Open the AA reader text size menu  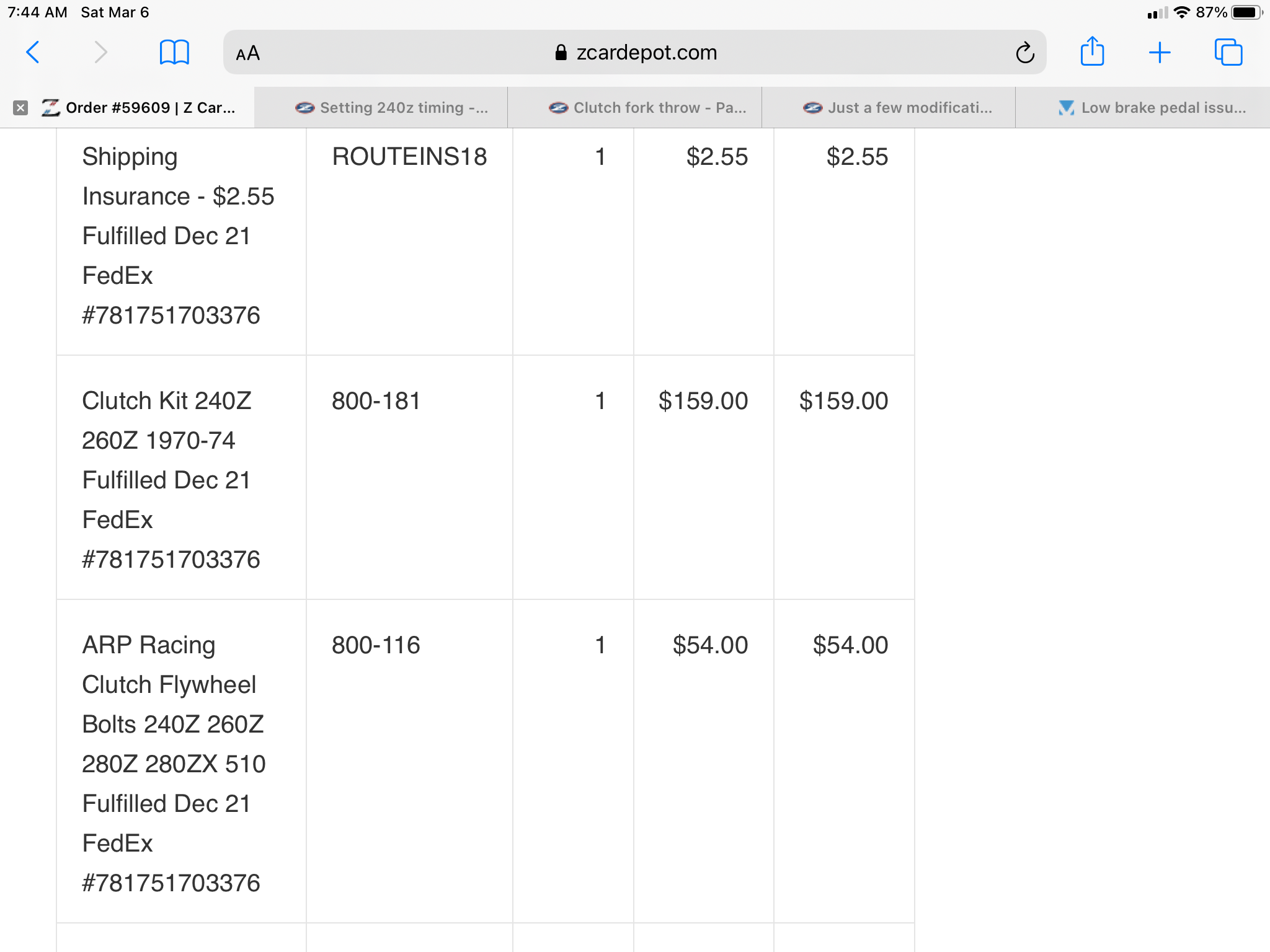pyautogui.click(x=247, y=53)
